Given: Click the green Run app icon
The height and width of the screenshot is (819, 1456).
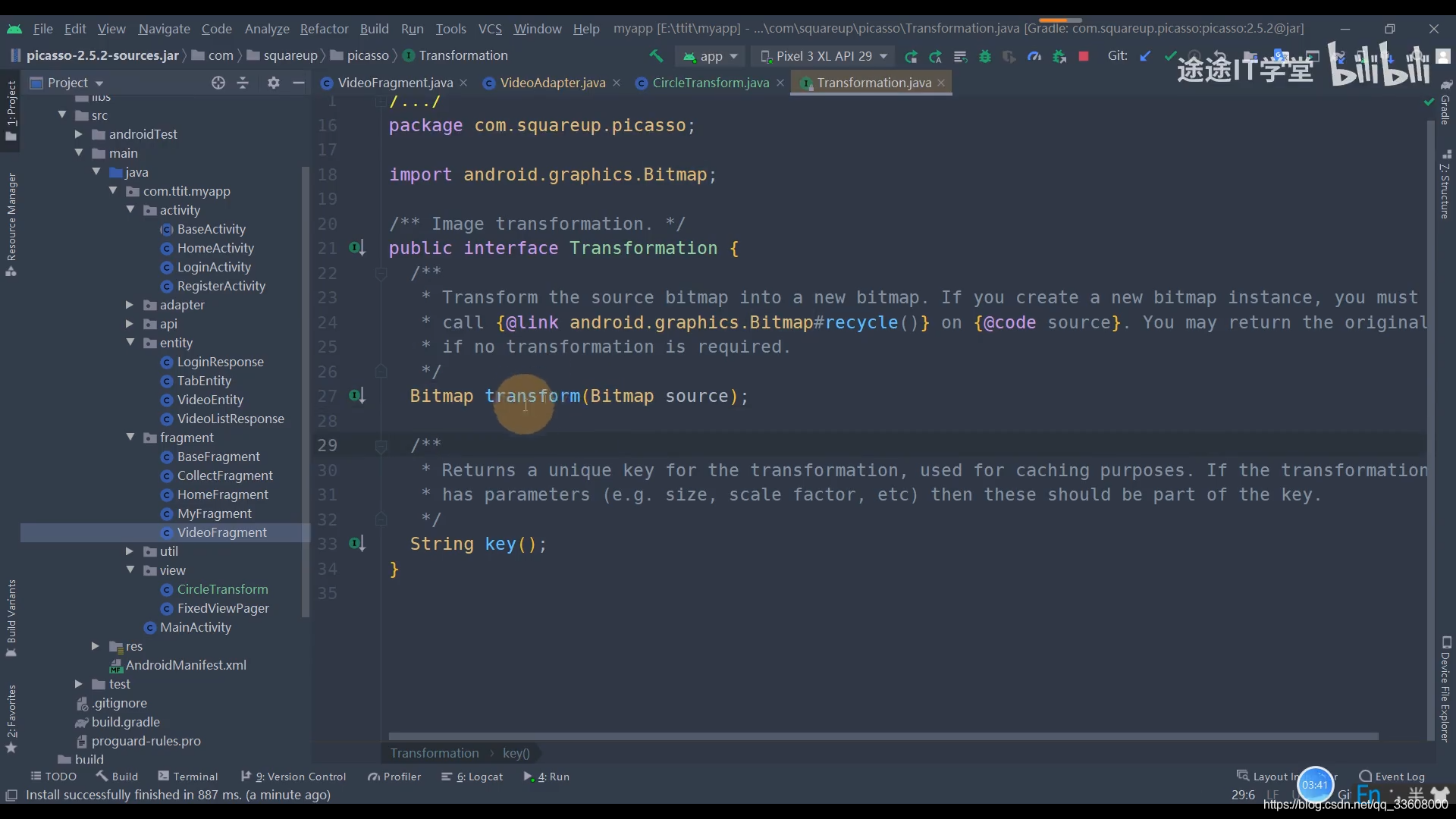Looking at the screenshot, I should click(911, 56).
